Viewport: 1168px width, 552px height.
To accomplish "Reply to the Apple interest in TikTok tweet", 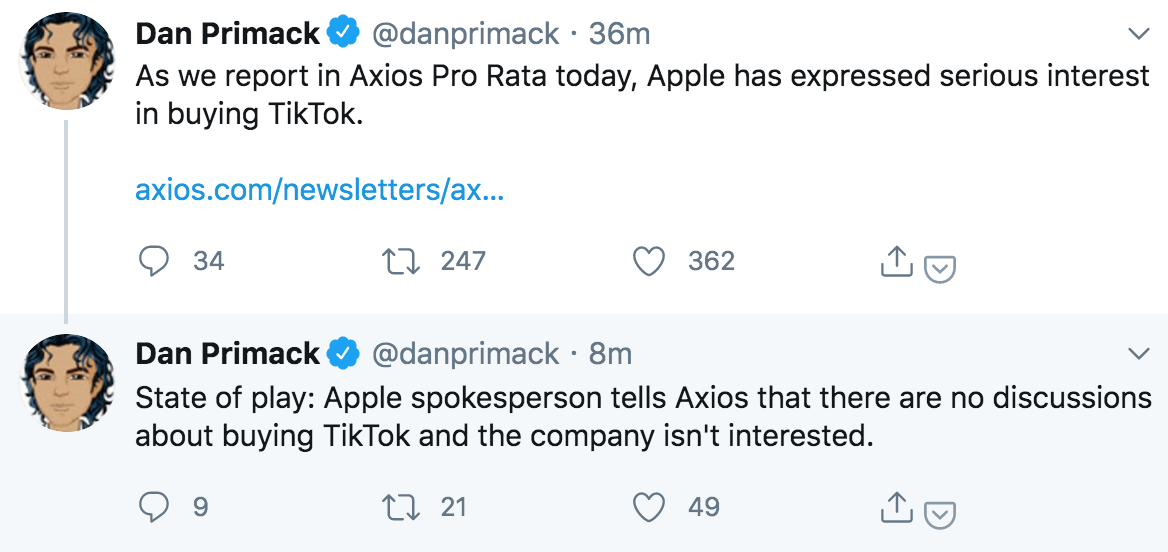I will point(153,261).
